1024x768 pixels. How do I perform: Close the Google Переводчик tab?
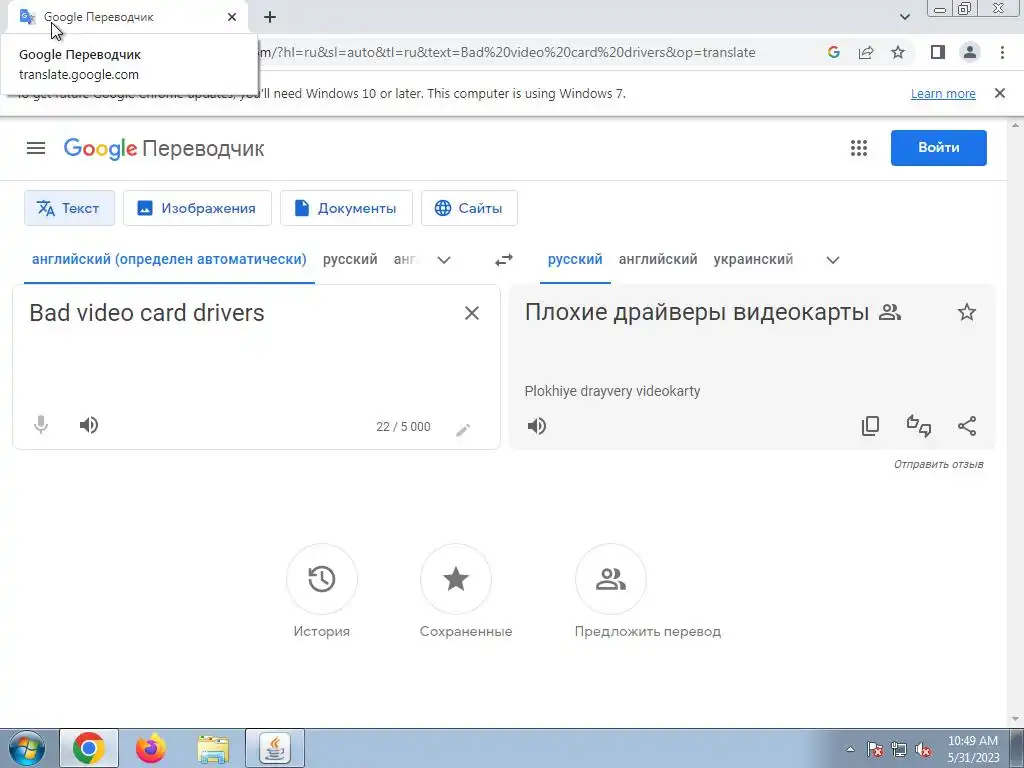(232, 17)
